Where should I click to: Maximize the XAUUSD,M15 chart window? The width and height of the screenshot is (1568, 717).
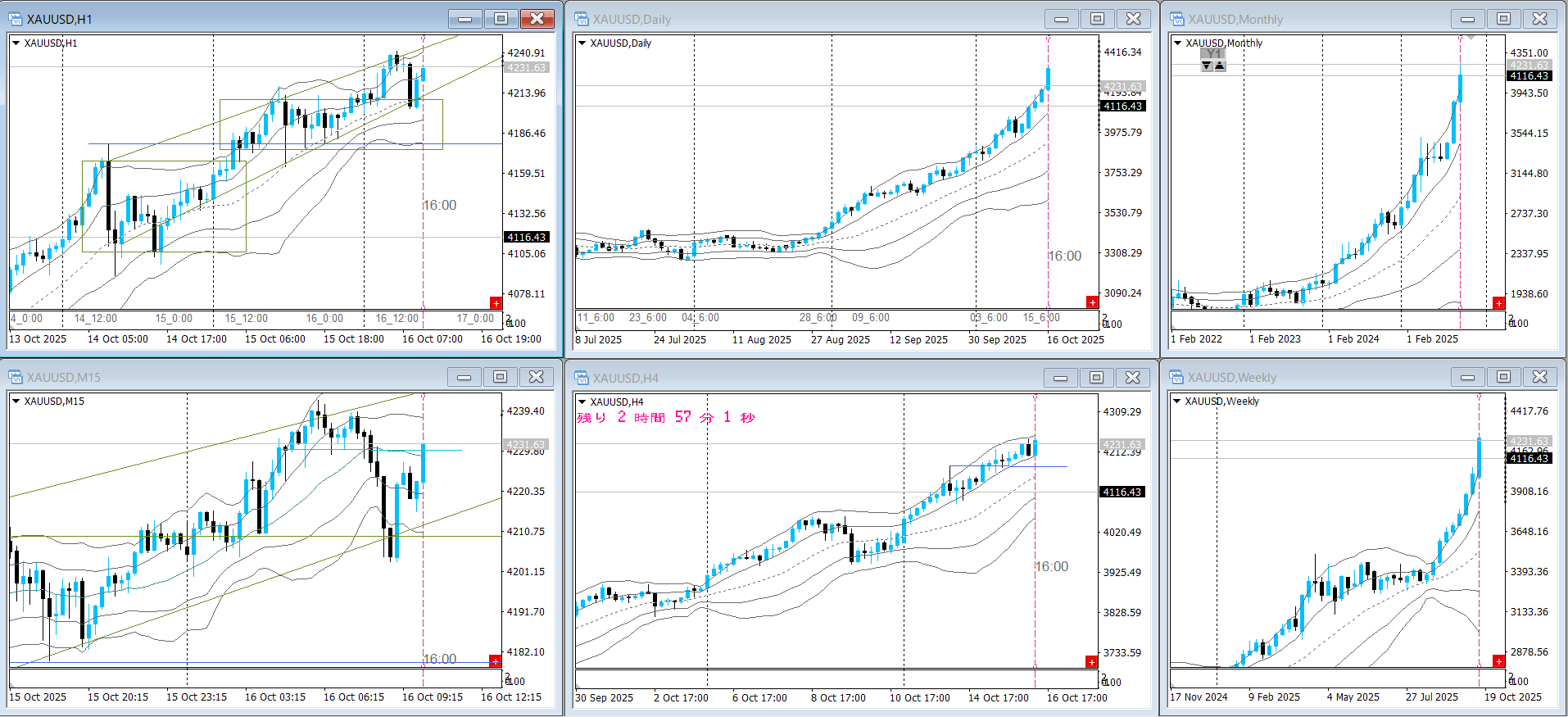(x=500, y=377)
